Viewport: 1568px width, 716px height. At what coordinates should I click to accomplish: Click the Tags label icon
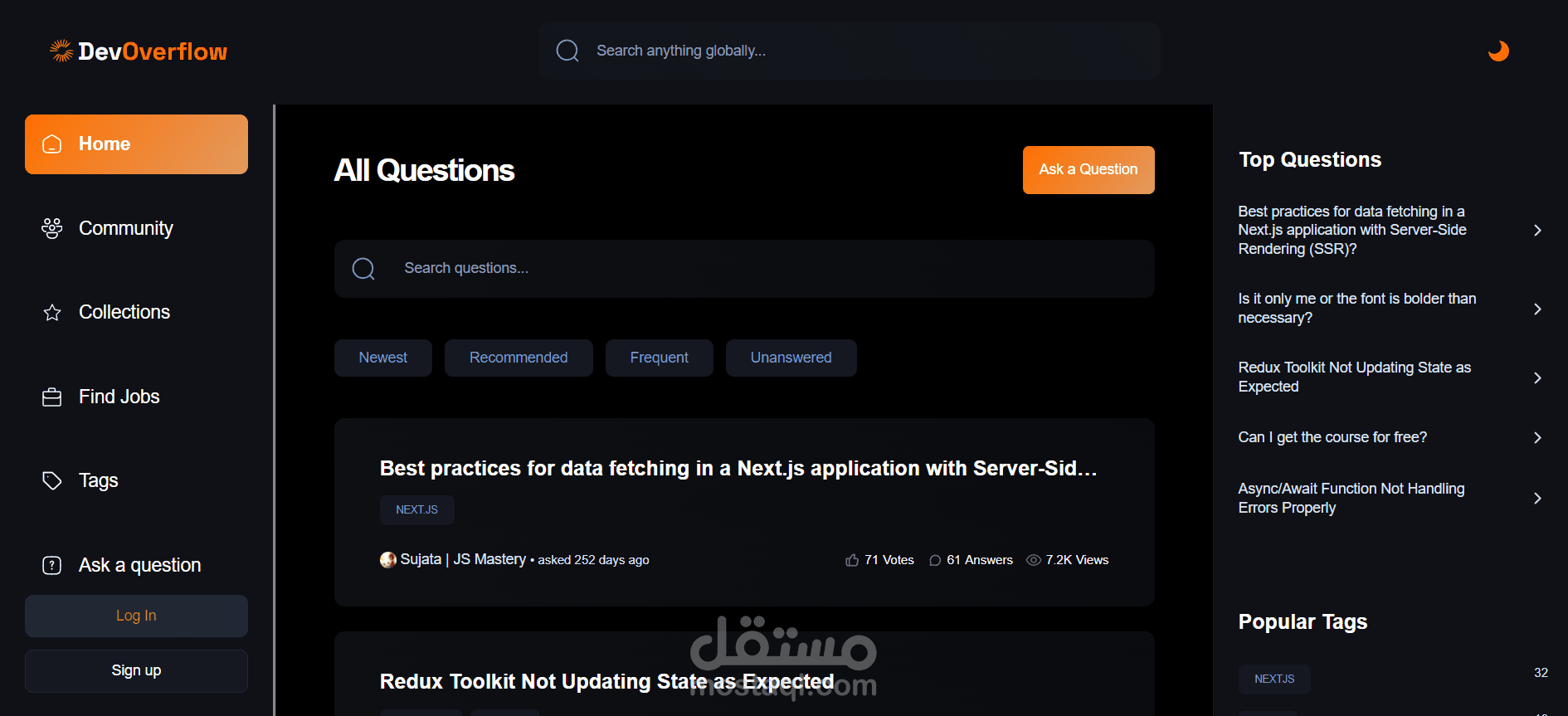click(x=52, y=481)
